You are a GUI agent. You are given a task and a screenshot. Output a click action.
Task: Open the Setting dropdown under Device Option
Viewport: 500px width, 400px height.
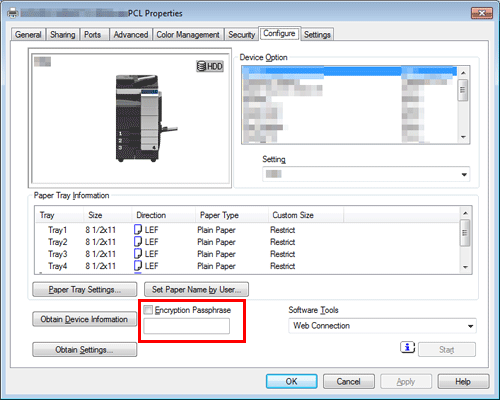[x=366, y=174]
